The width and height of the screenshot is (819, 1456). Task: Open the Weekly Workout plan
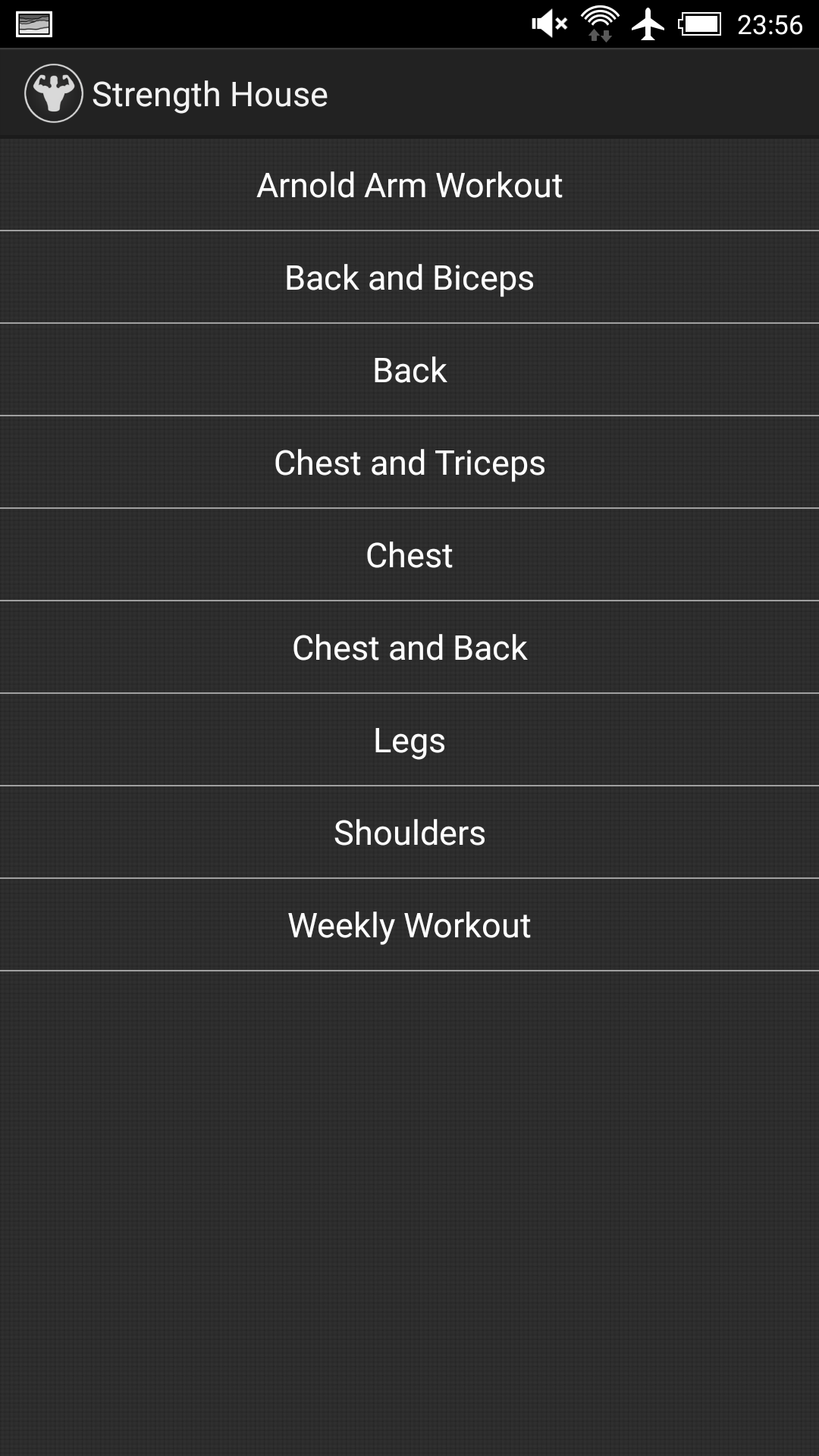(409, 924)
